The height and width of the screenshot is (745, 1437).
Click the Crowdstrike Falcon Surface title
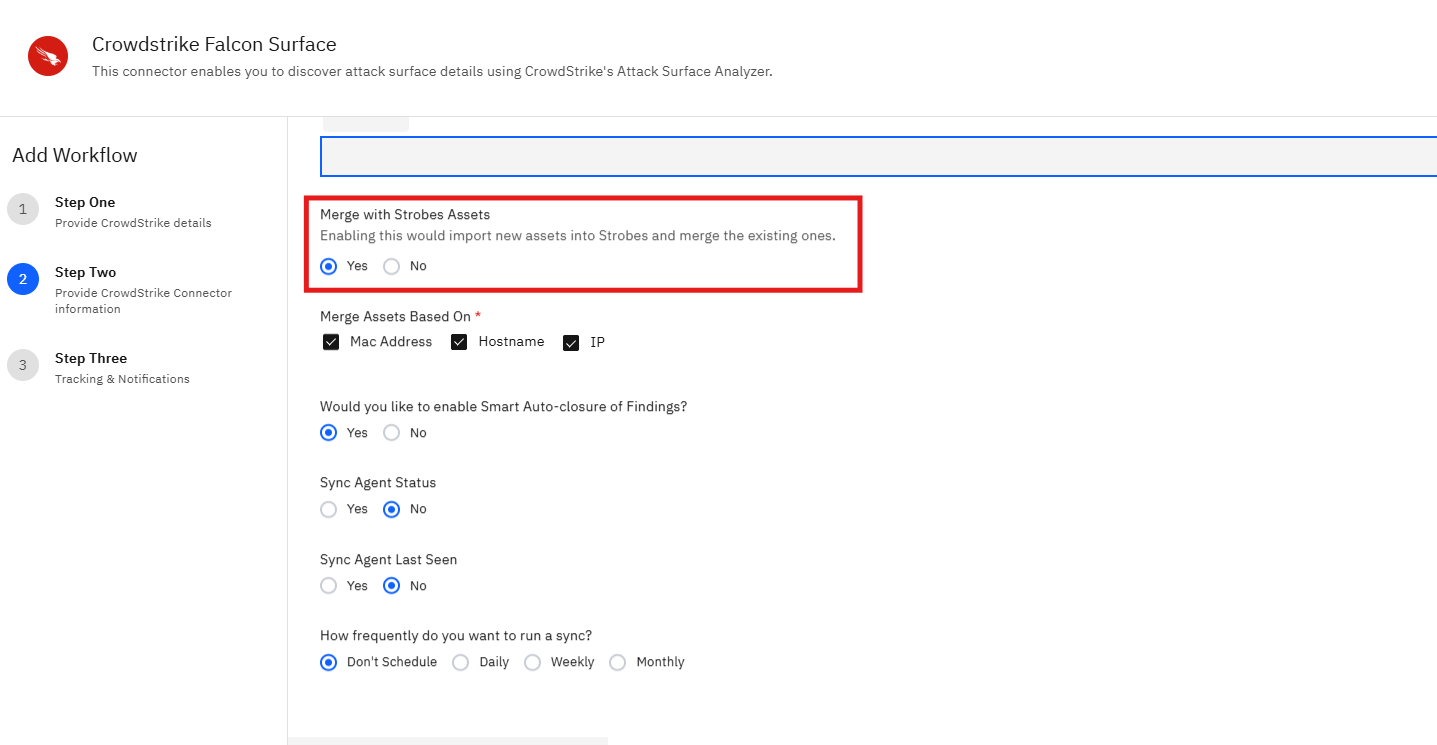tap(214, 44)
